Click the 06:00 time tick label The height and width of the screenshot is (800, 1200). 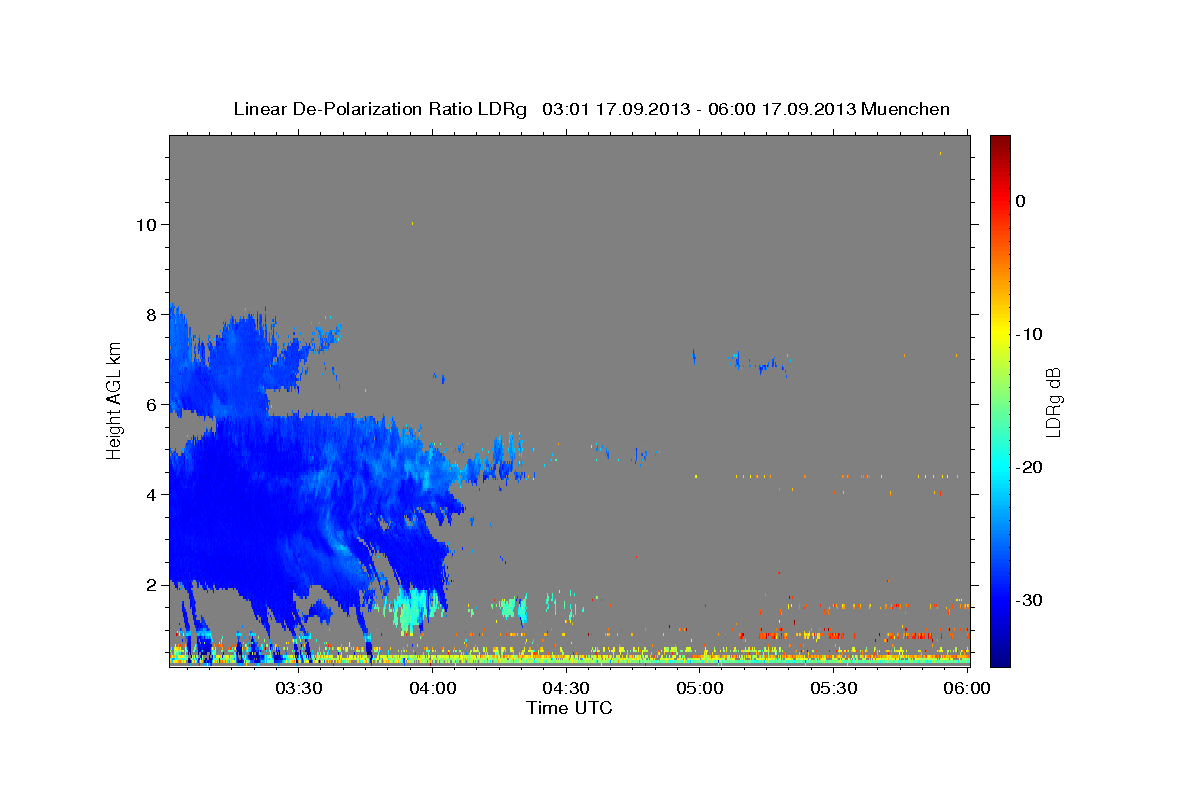(x=967, y=688)
